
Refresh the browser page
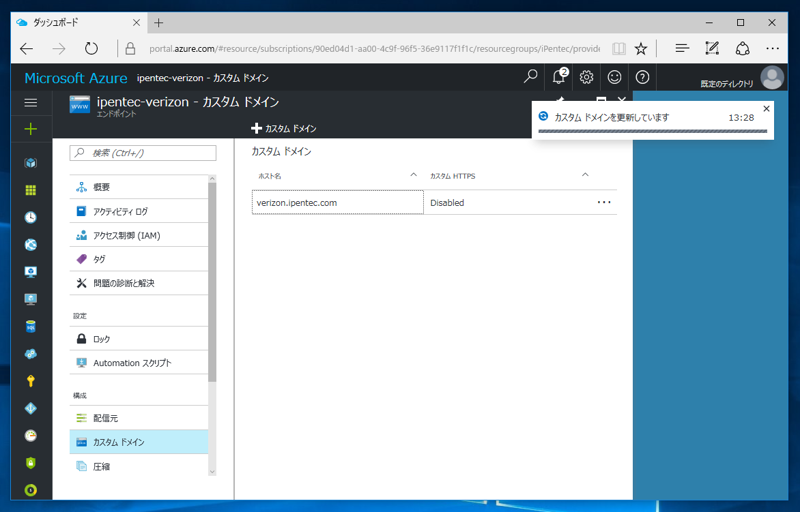tap(91, 48)
